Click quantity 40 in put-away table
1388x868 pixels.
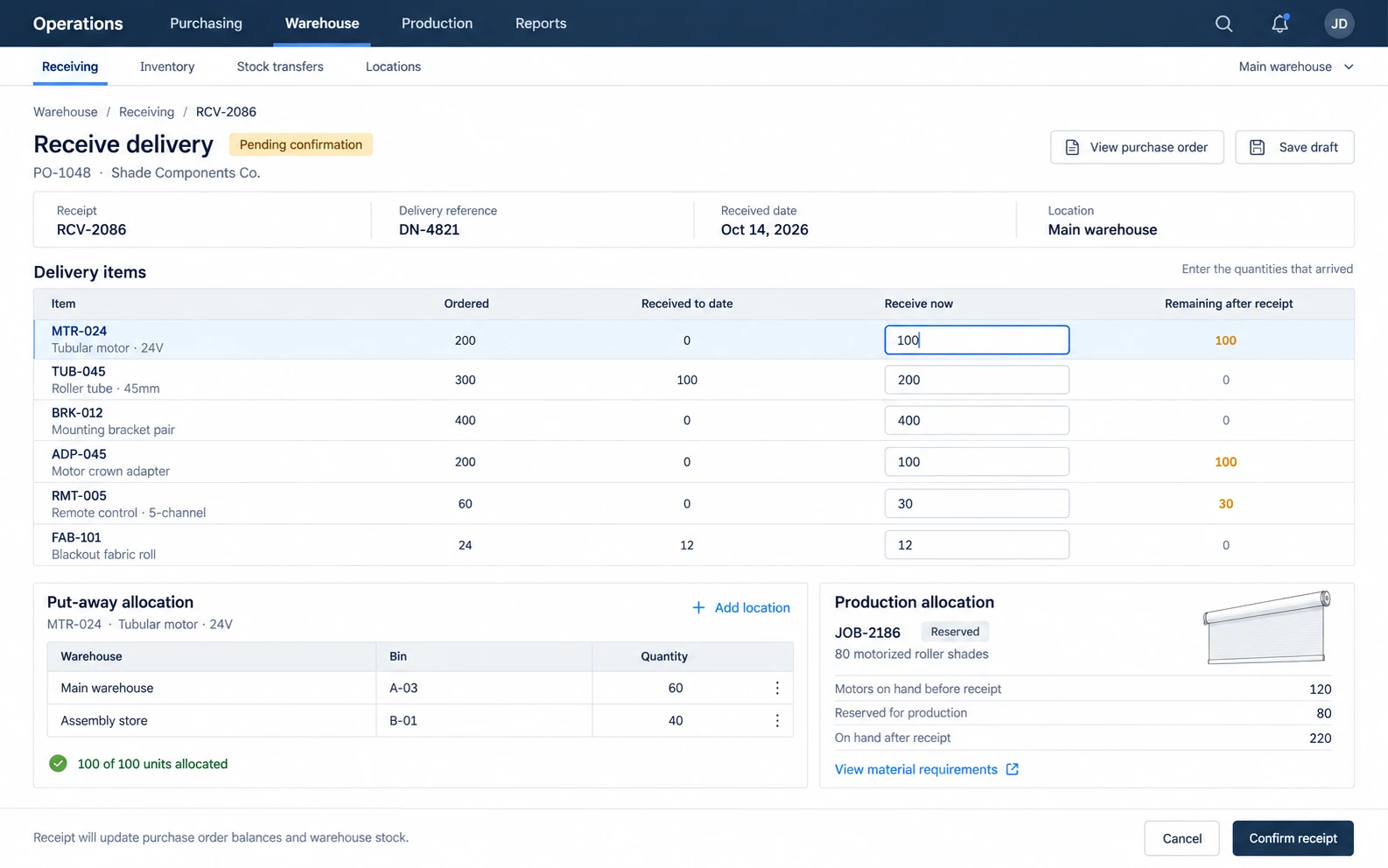pyautogui.click(x=676, y=721)
